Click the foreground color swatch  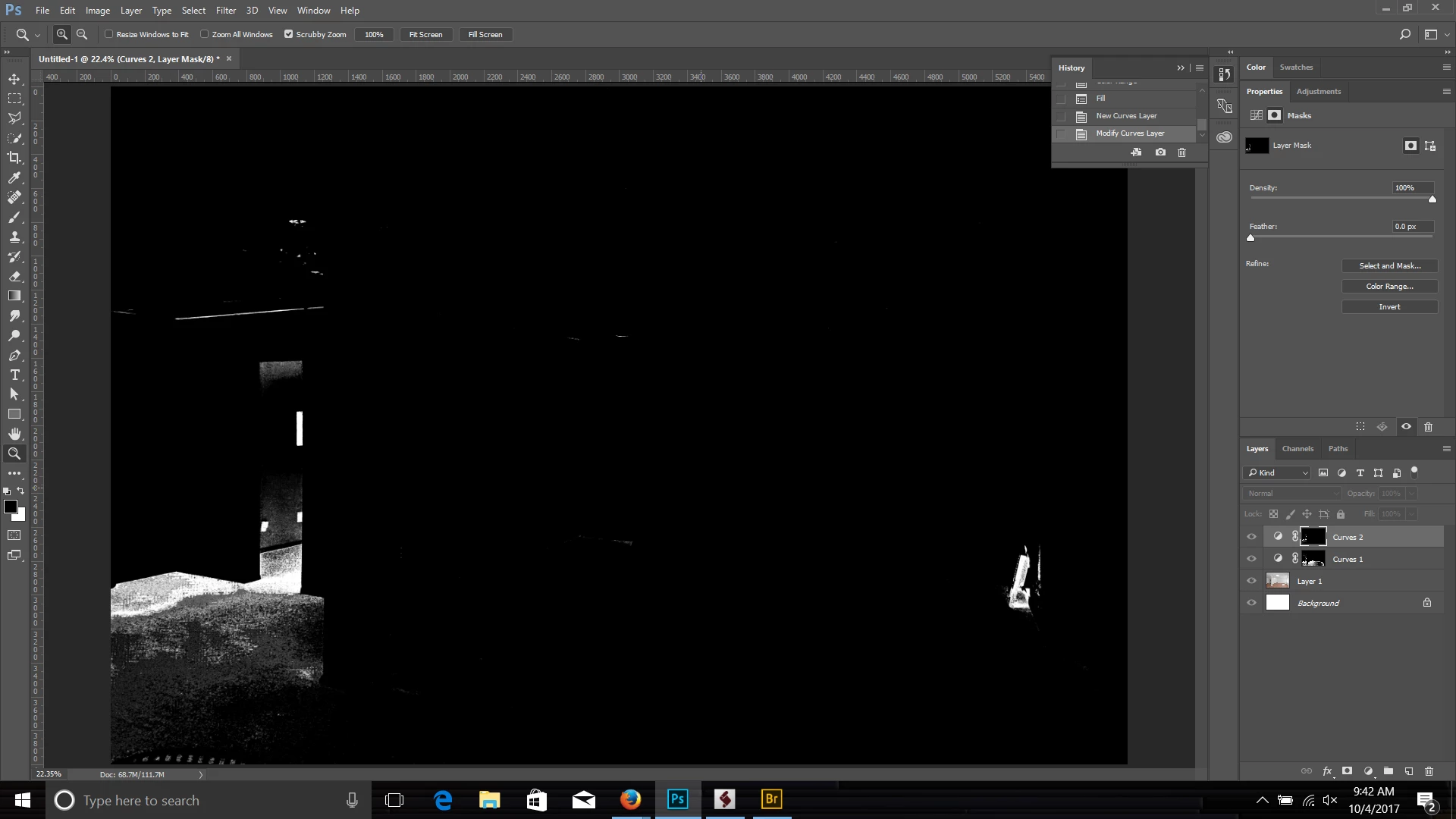(10, 507)
